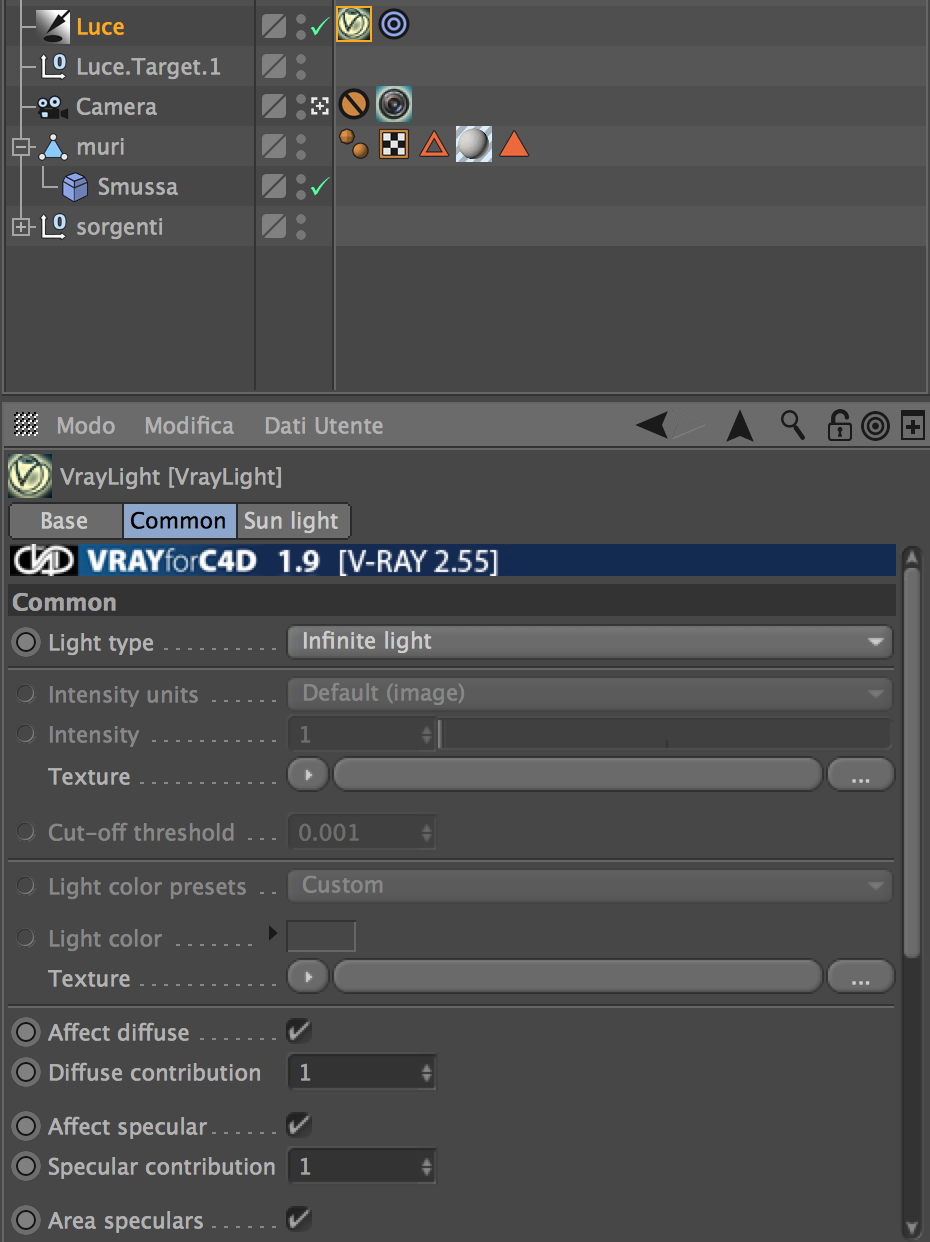
Task: Click the Intensity Texture ellipsis button
Action: click(x=860, y=775)
